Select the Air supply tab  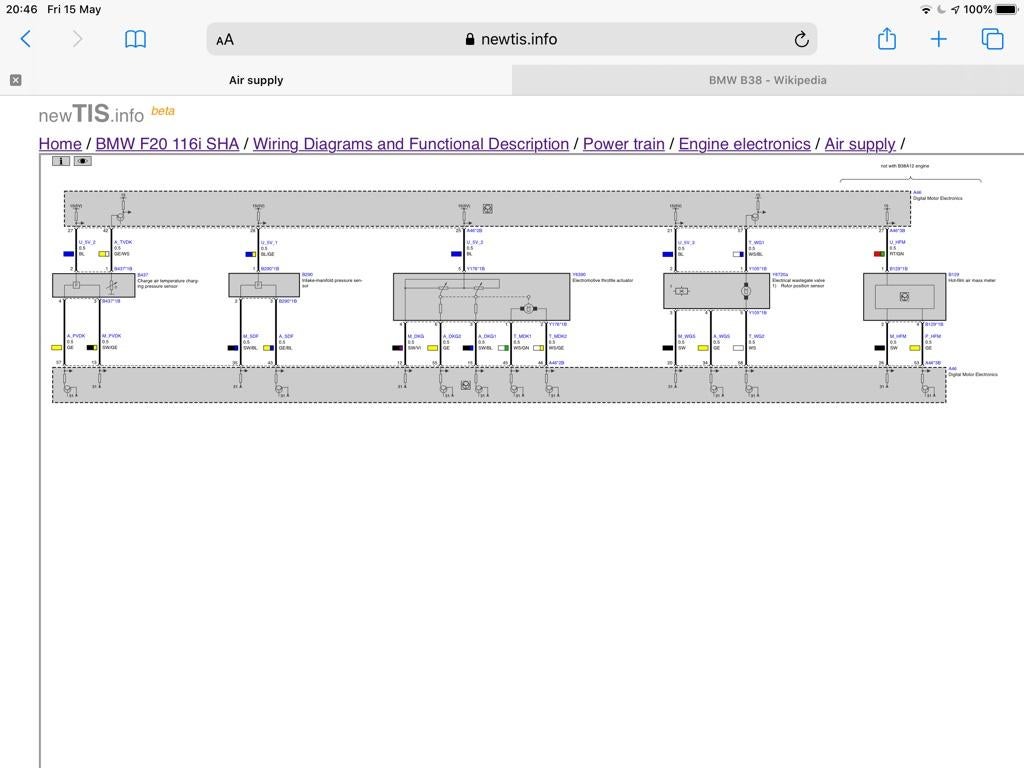pos(256,80)
